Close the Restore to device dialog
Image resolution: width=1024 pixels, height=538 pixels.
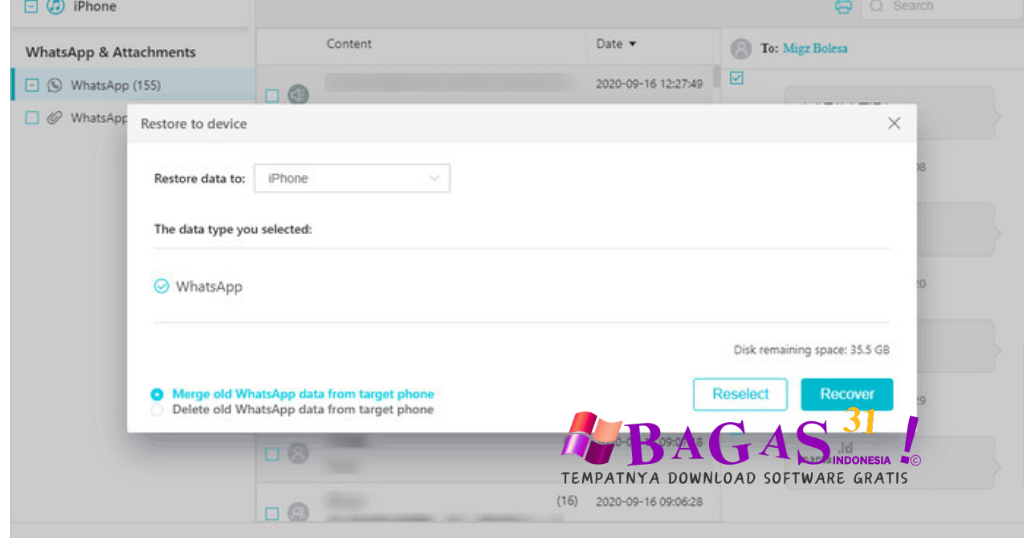894,123
